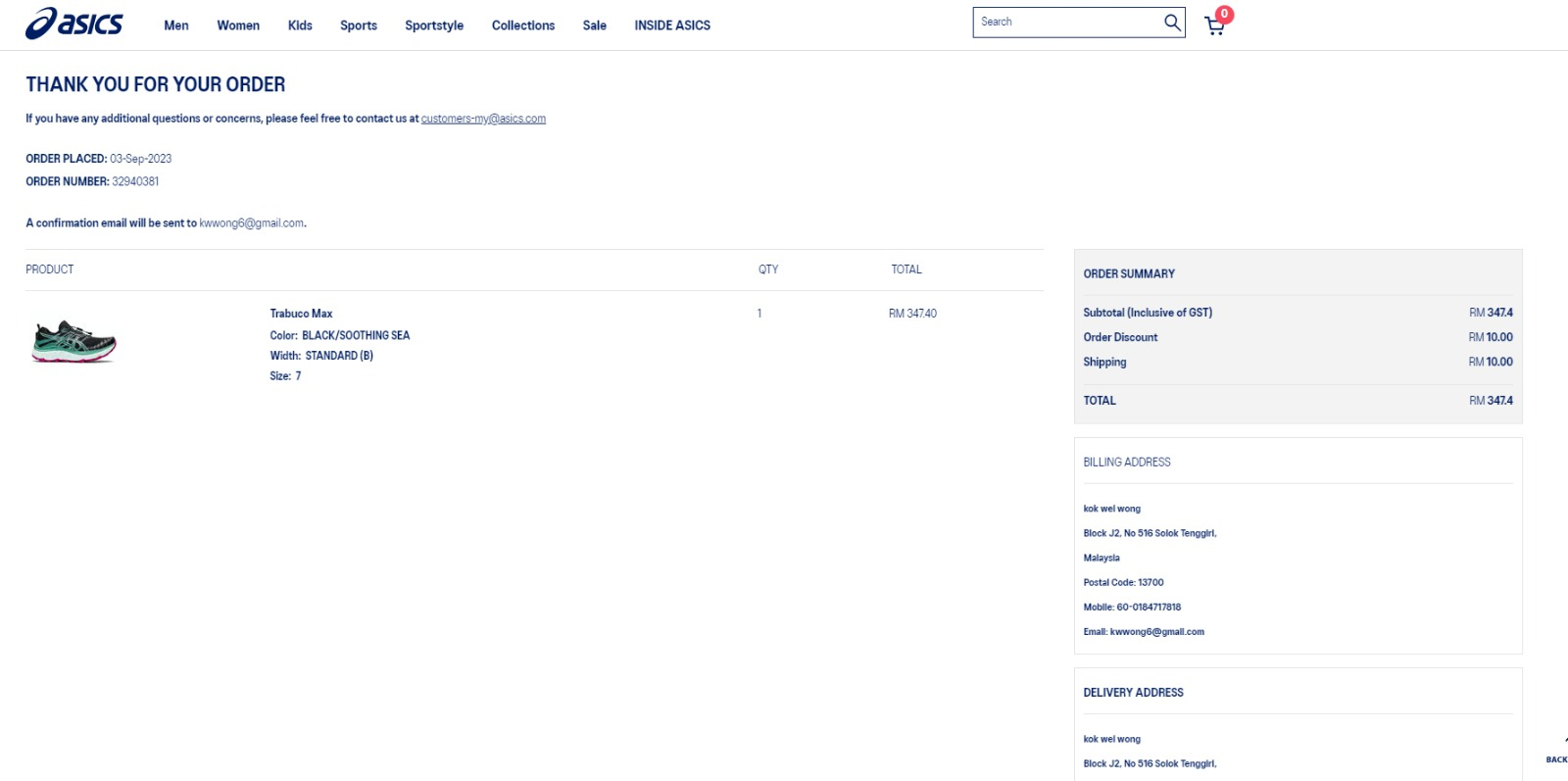Click the ASICS logo
Viewport: 1568px width, 781px height.
74,23
